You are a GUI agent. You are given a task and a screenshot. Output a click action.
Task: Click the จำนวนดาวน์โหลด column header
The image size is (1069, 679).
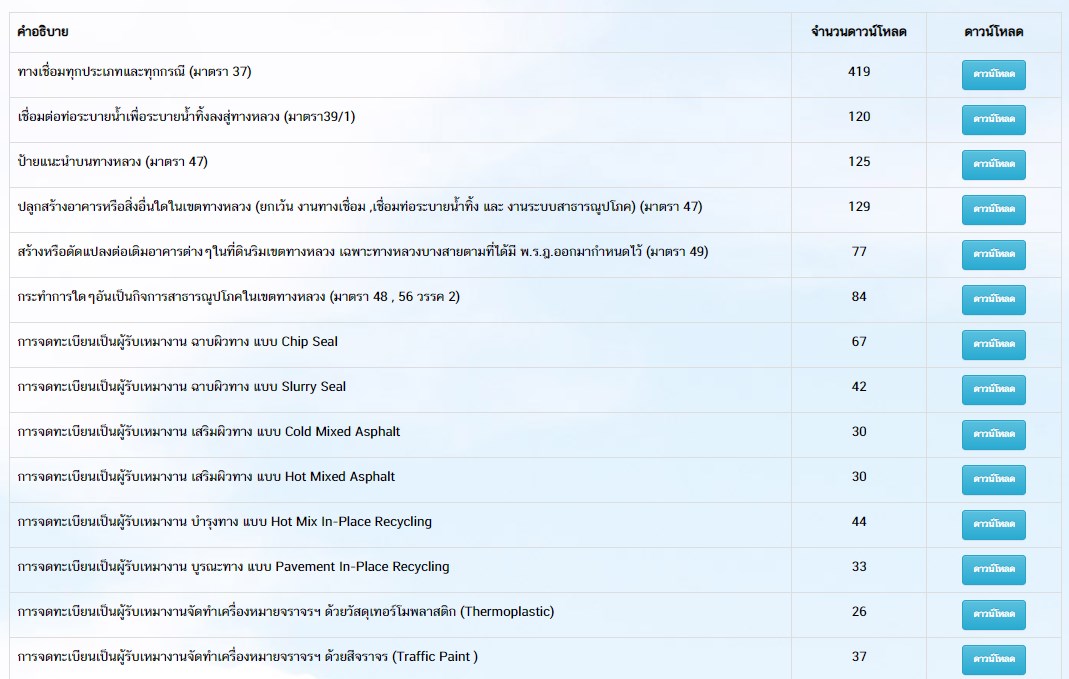tap(858, 32)
